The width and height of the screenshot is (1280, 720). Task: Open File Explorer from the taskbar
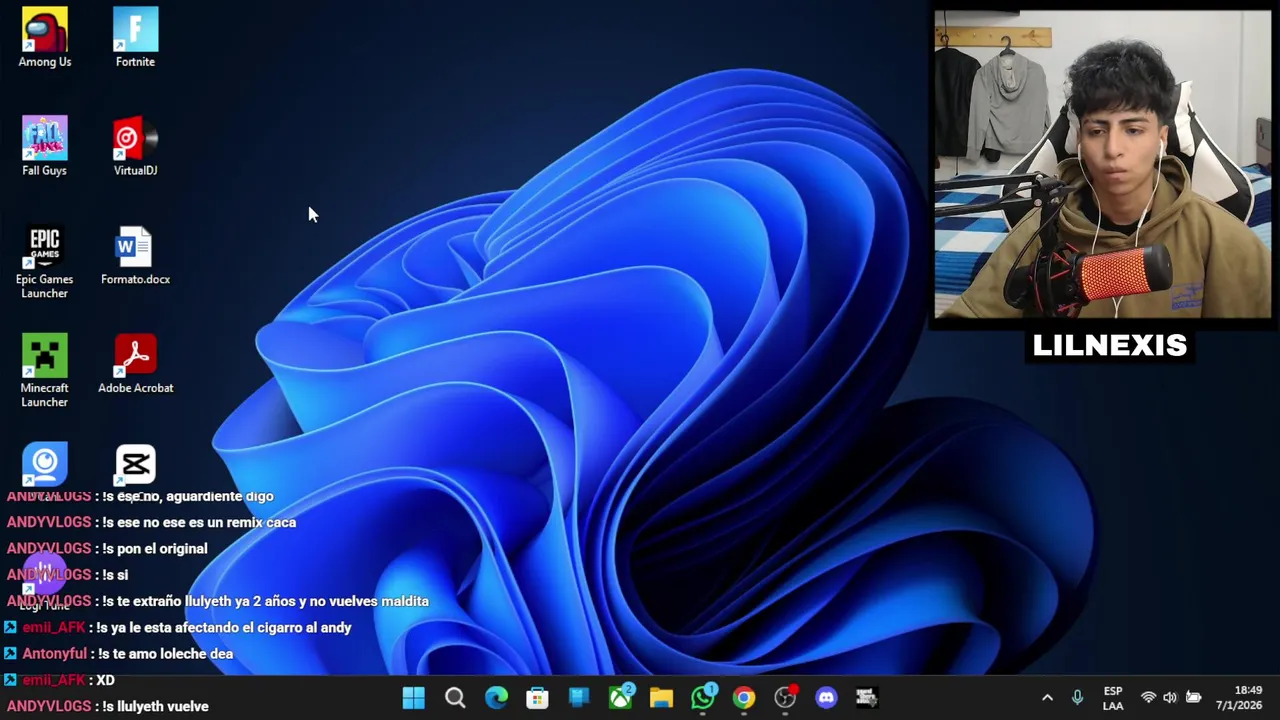(661, 697)
